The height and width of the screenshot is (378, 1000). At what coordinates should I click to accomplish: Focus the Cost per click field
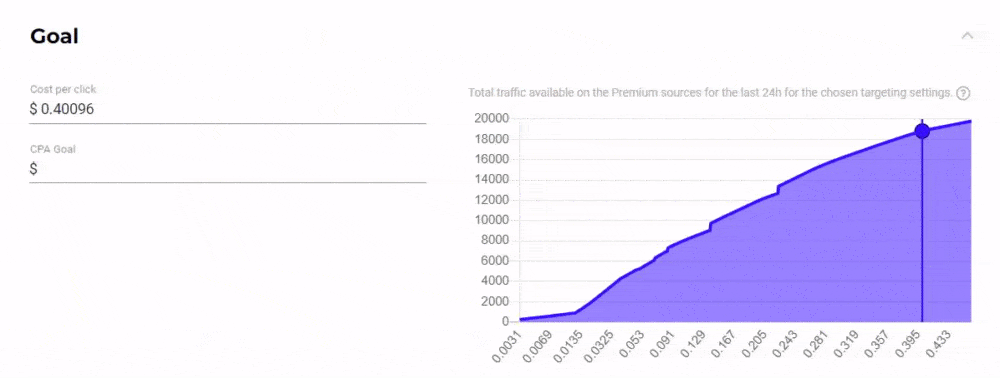click(228, 110)
